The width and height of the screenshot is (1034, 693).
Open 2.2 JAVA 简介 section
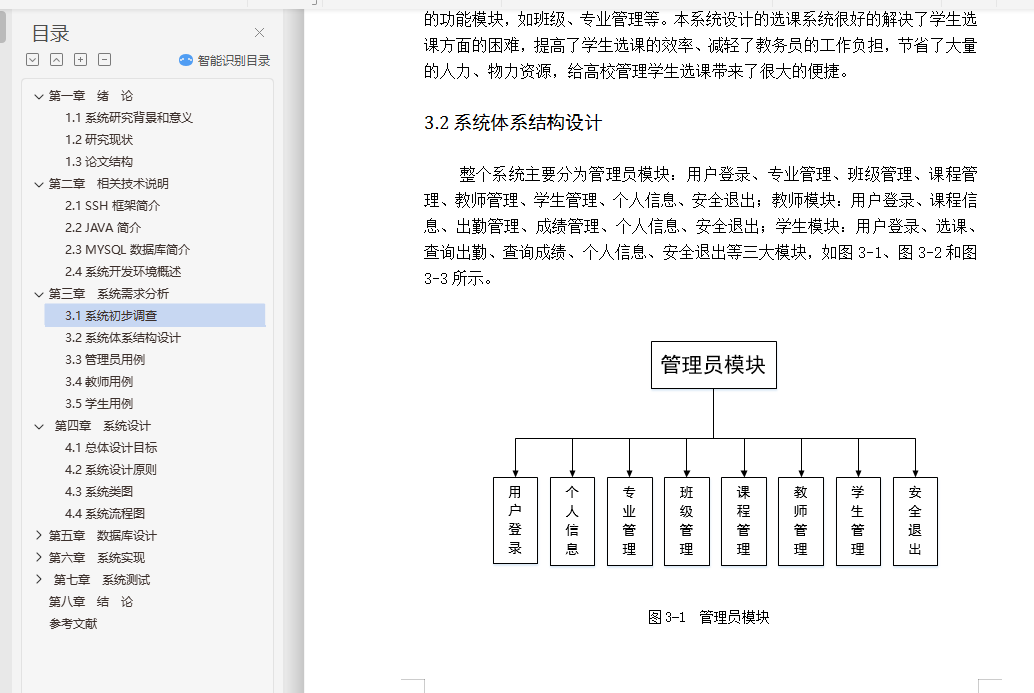pyautogui.click(x=103, y=228)
